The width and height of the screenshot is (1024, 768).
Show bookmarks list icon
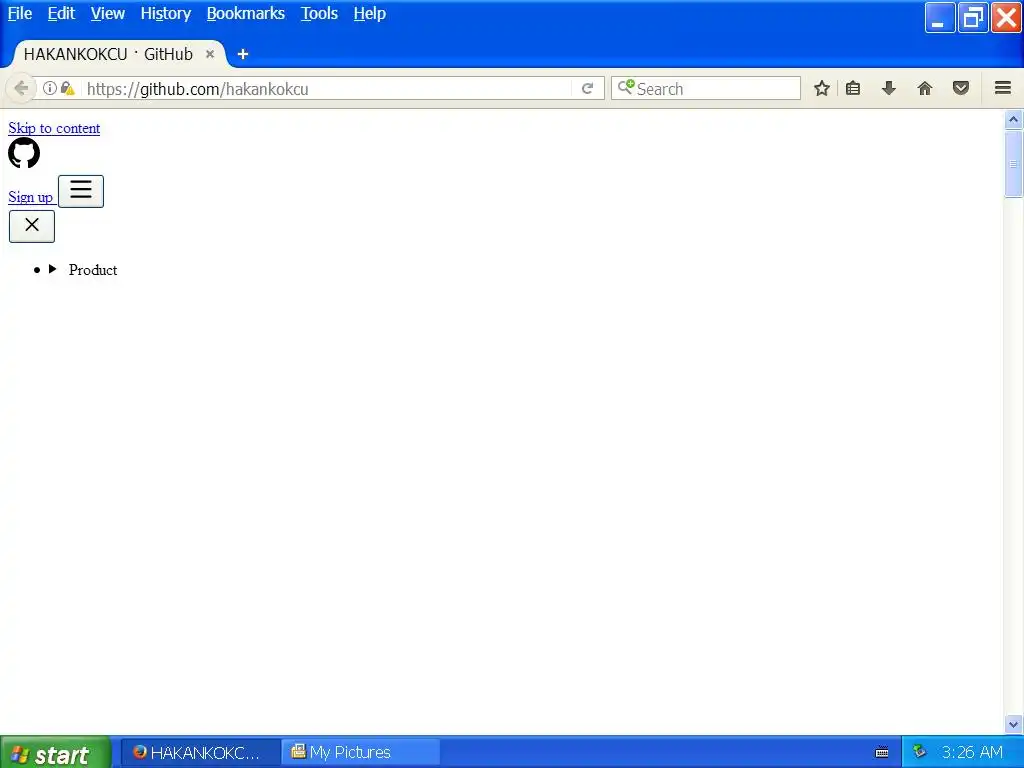point(853,88)
